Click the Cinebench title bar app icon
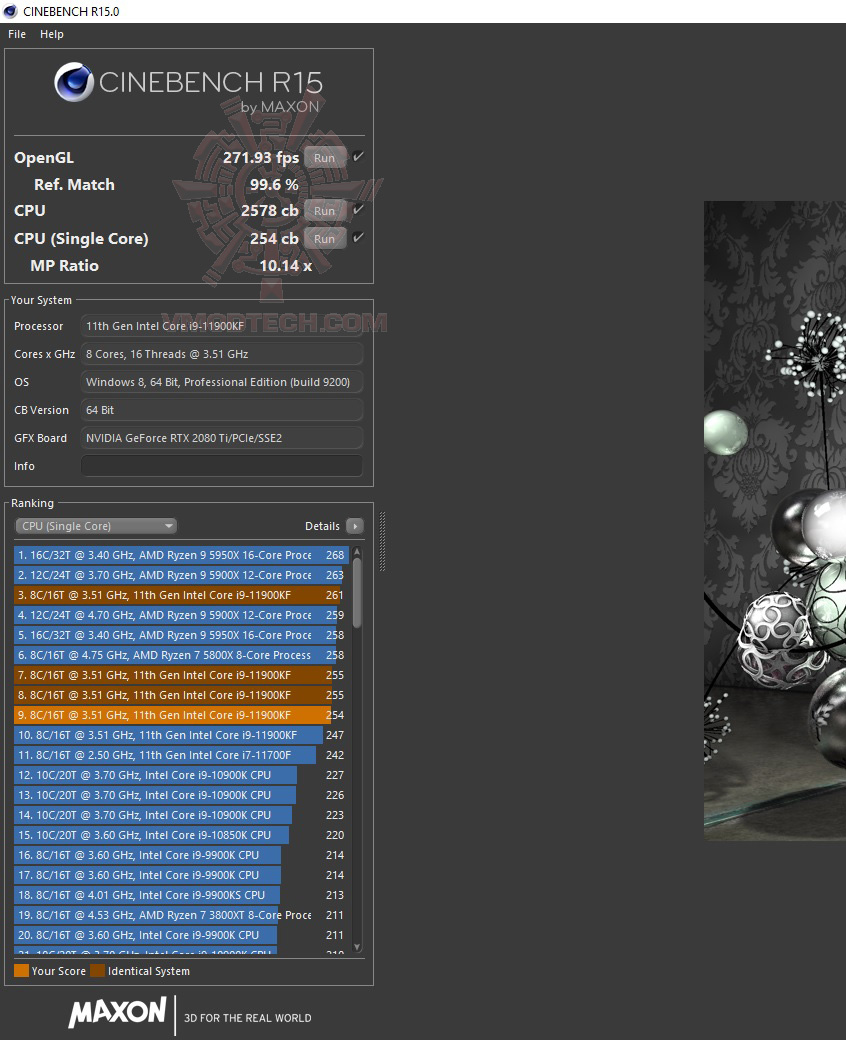 coord(10,11)
